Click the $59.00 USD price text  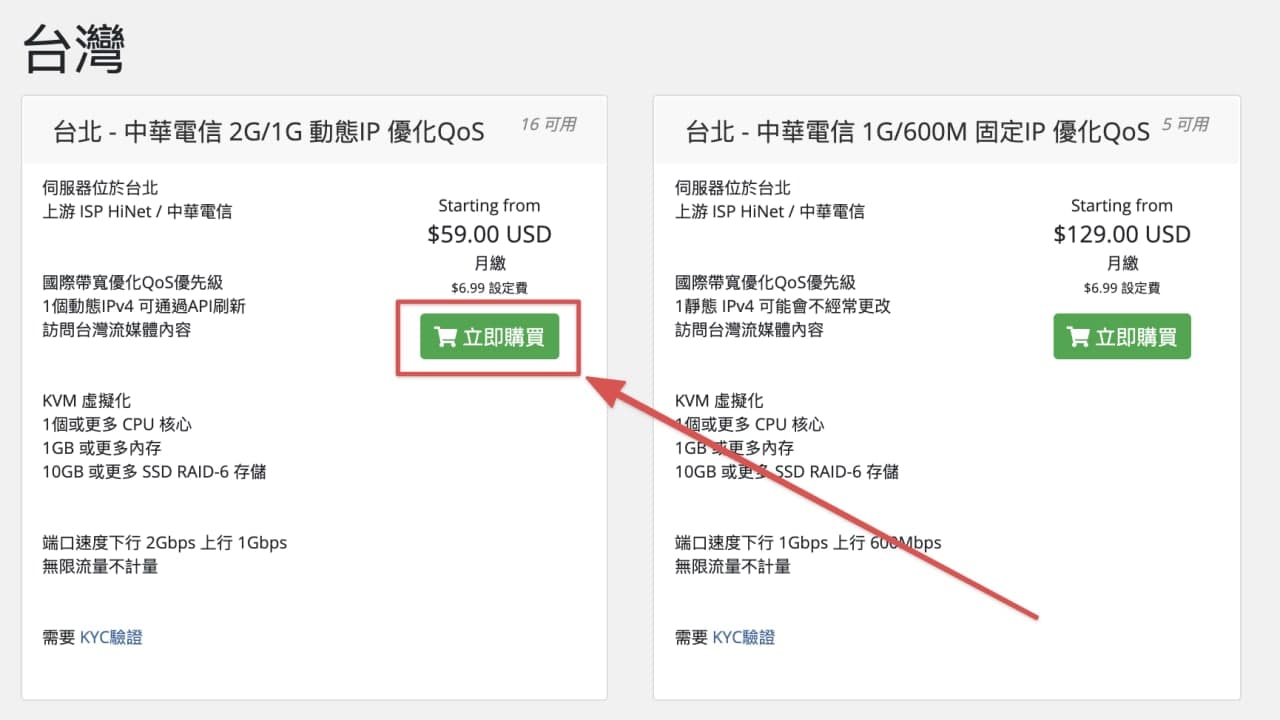click(489, 234)
